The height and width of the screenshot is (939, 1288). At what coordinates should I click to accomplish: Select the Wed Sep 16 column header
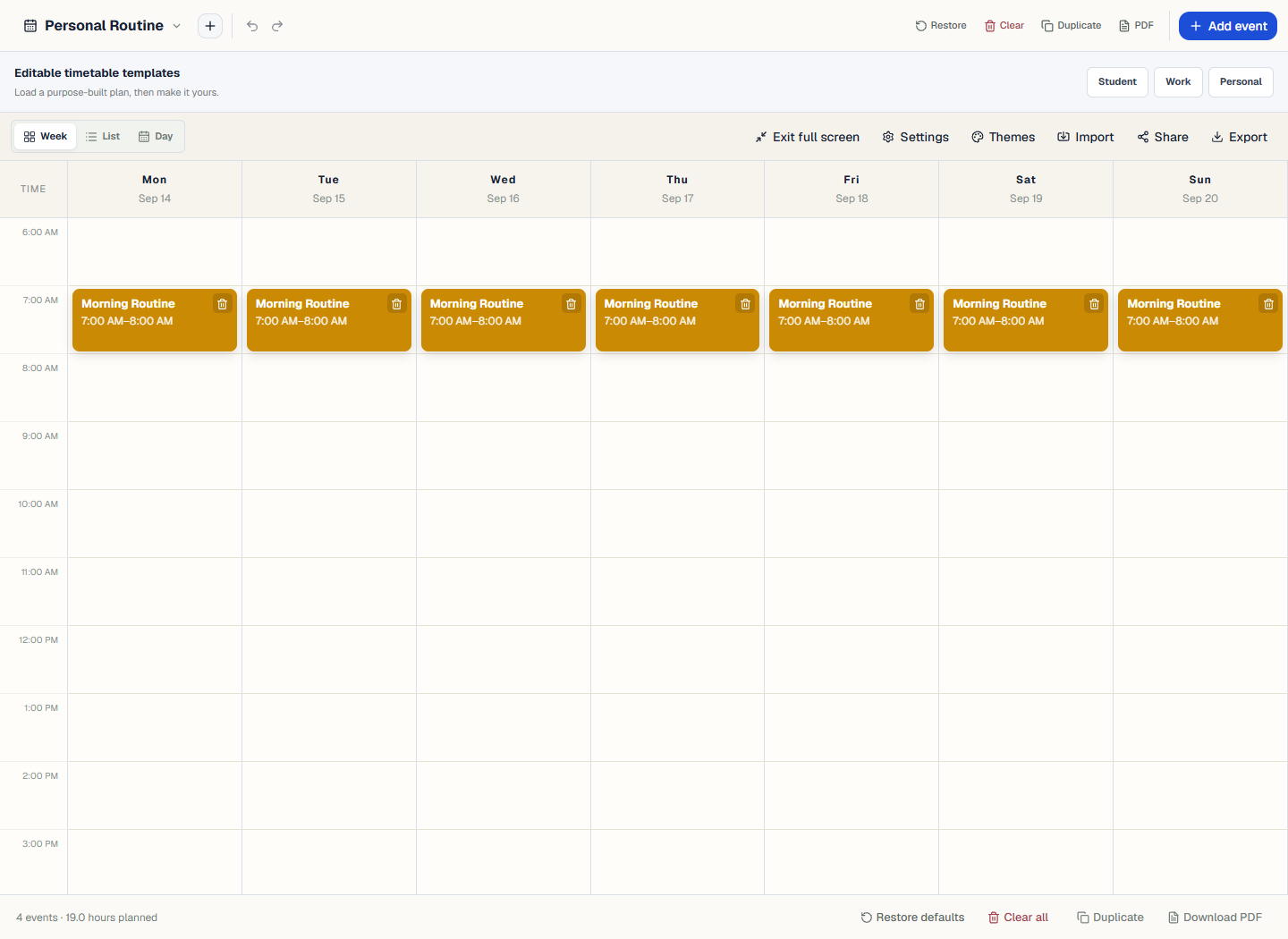click(x=504, y=189)
